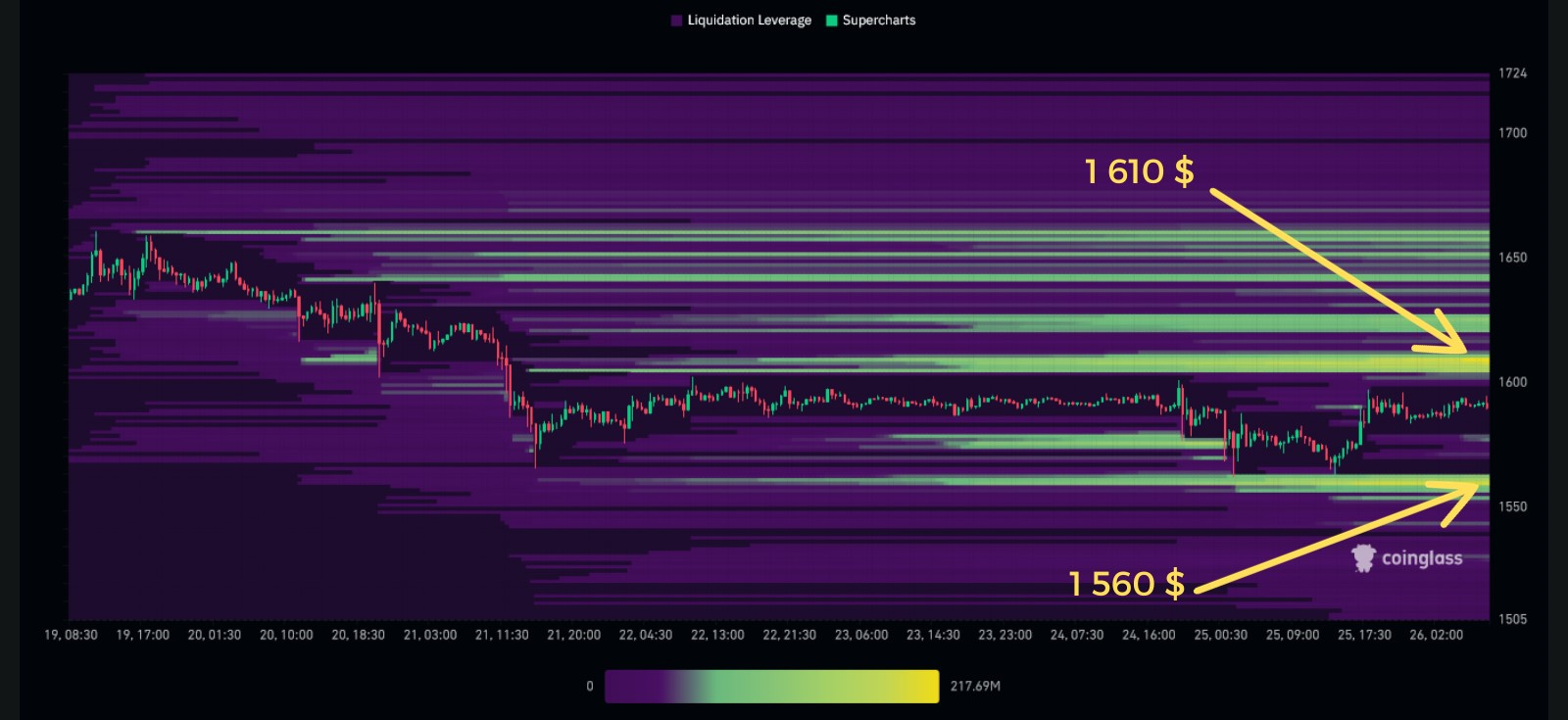
Task: Click the yellow "1 560 $" annotation text
Action: coord(1126,584)
